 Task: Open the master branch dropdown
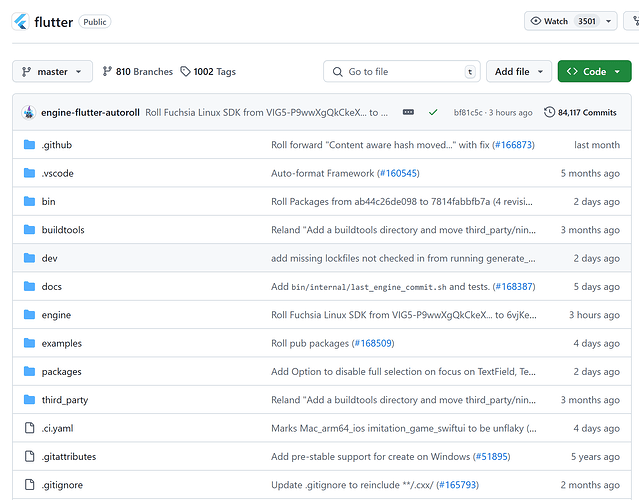coord(52,71)
